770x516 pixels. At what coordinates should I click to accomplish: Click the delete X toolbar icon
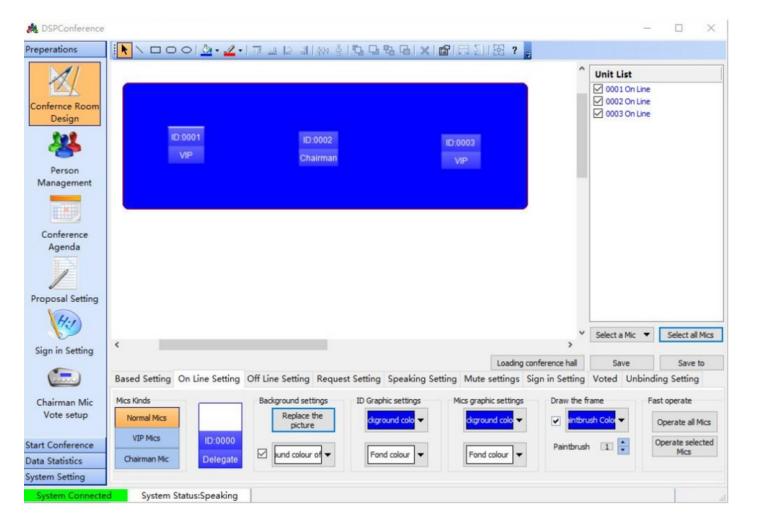pos(426,49)
